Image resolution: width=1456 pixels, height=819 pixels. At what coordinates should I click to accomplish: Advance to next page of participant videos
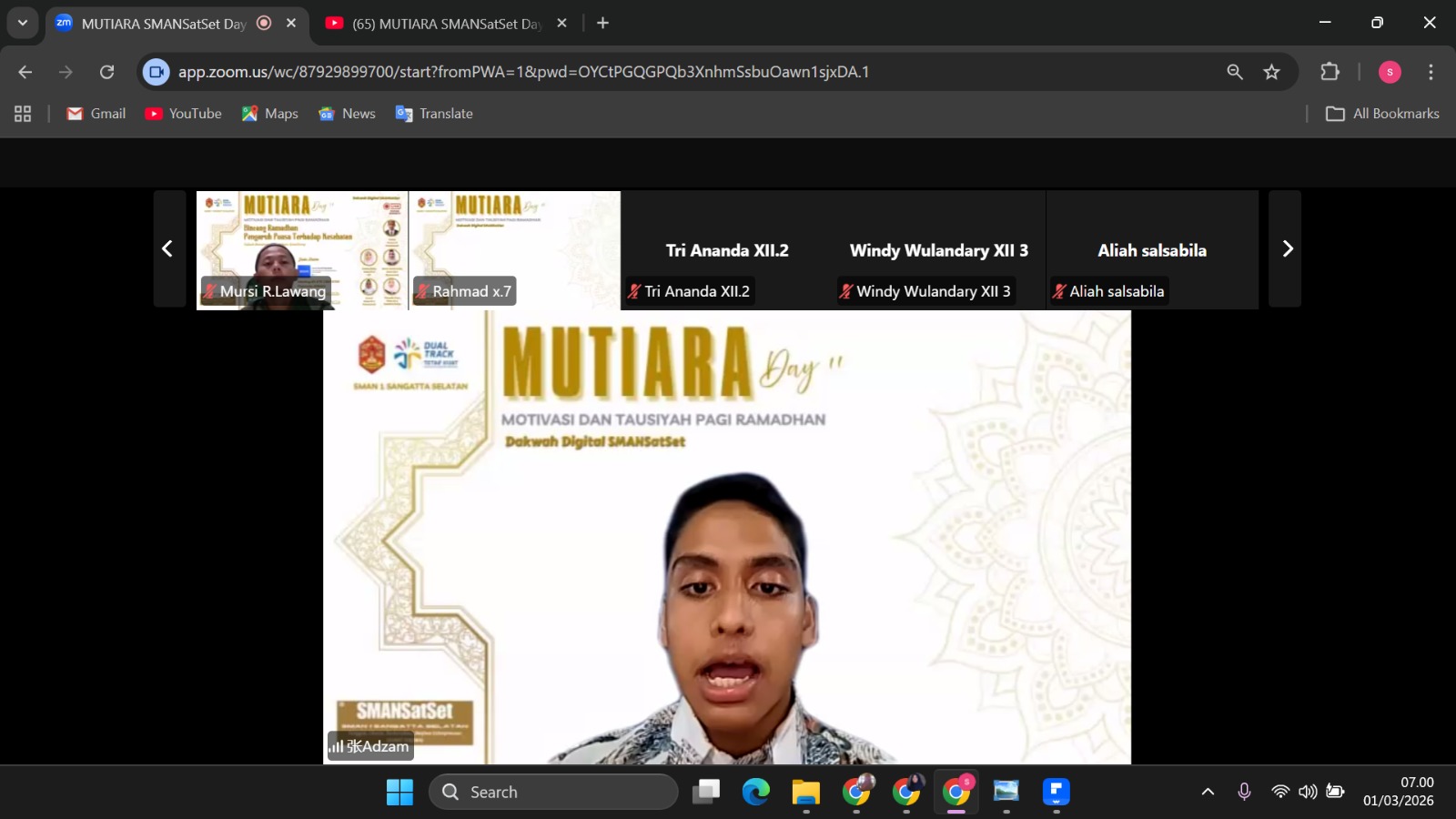point(1289,248)
